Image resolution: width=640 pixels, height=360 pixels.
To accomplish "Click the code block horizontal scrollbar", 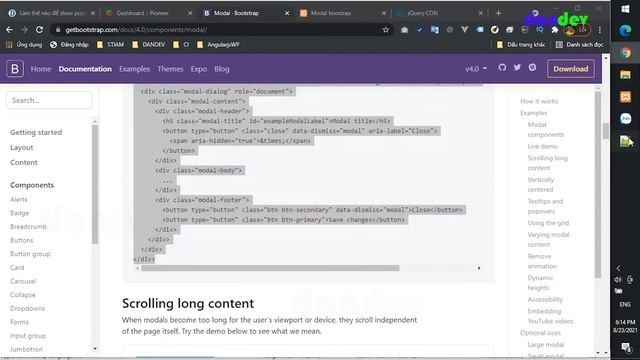I will [270, 268].
